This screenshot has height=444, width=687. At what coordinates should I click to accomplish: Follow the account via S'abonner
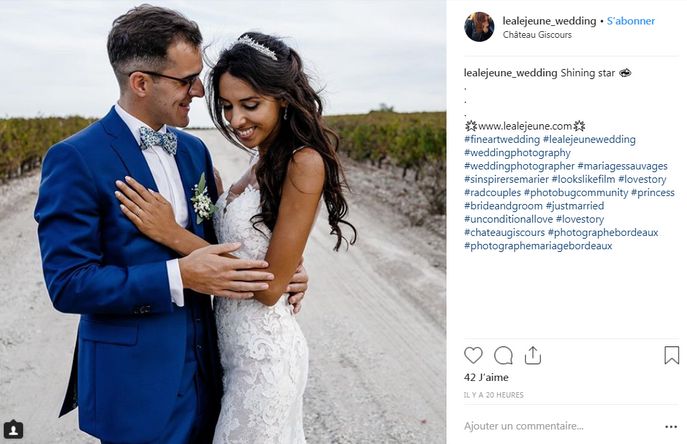pos(631,21)
